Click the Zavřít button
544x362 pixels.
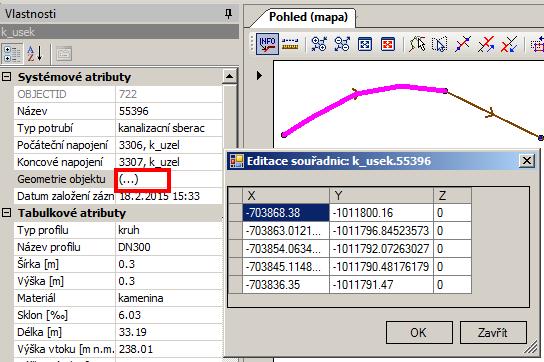click(x=493, y=332)
